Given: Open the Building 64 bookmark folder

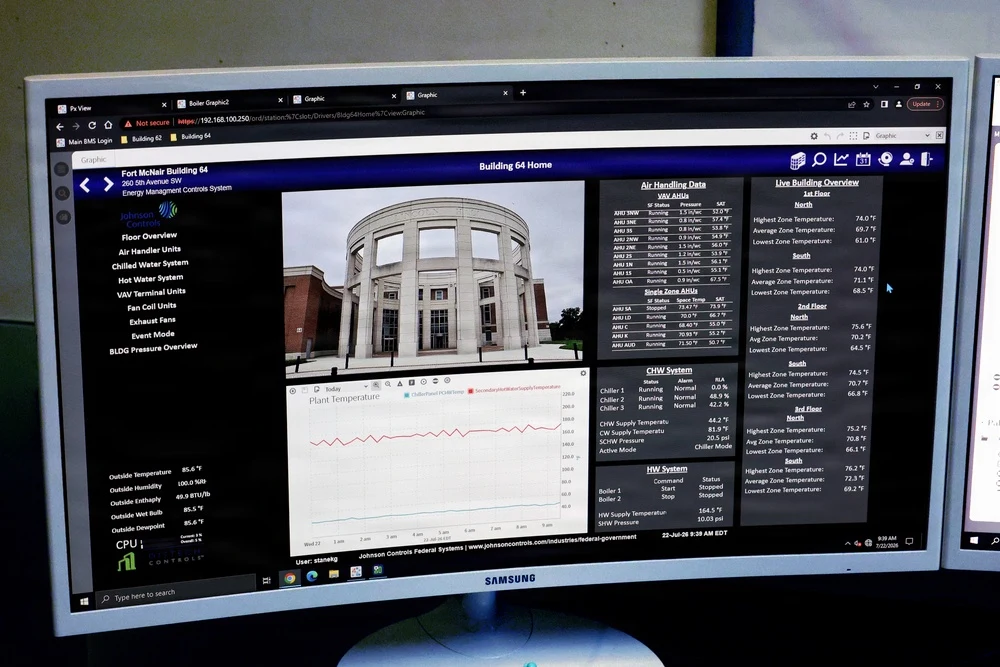Looking at the screenshot, I should tap(191, 136).
